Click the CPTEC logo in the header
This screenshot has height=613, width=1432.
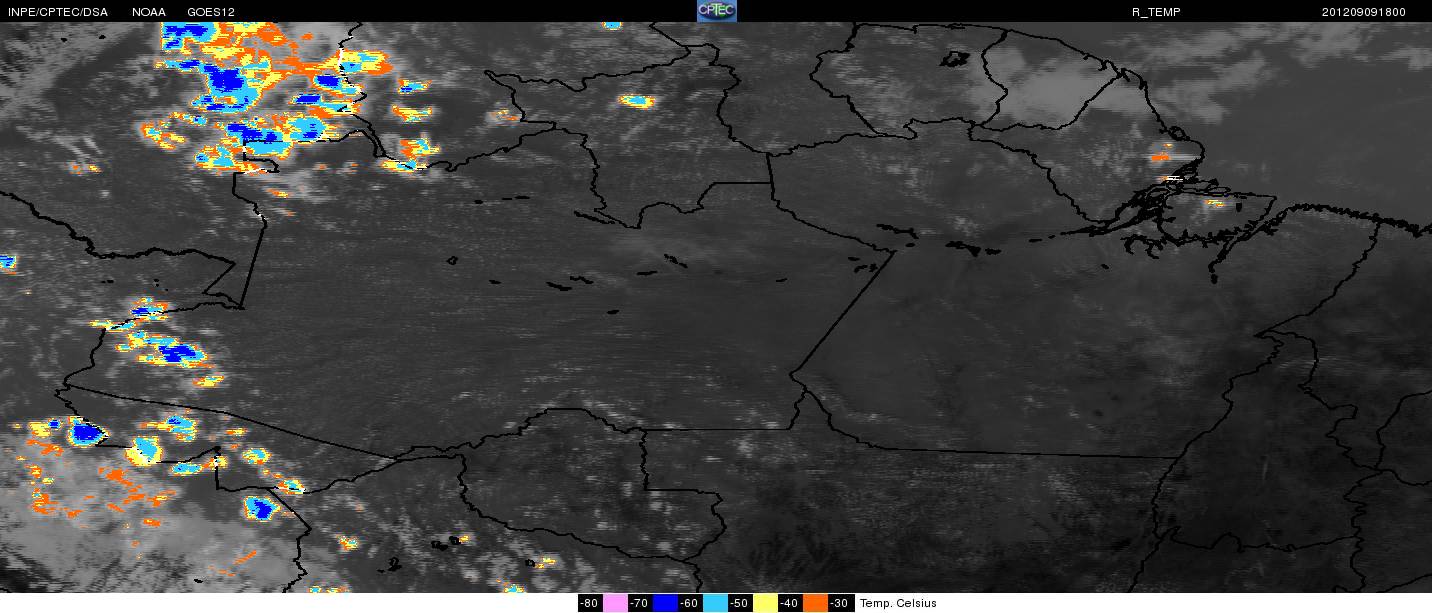click(x=716, y=11)
